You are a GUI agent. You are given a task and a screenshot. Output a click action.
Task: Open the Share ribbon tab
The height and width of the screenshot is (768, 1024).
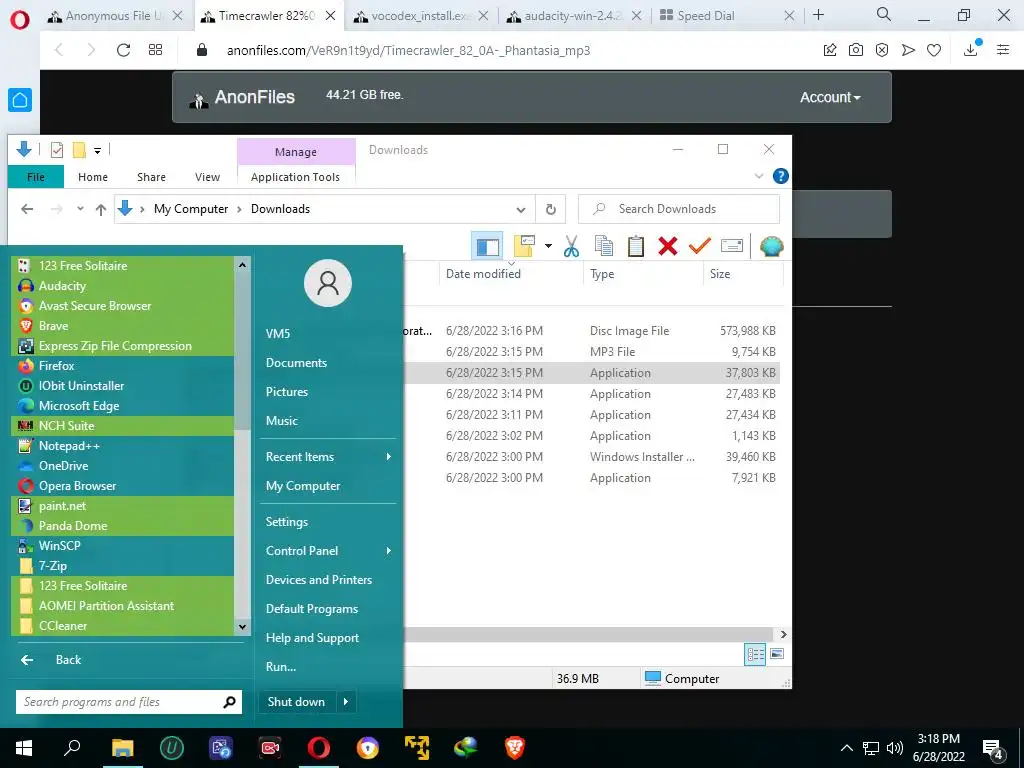151,177
